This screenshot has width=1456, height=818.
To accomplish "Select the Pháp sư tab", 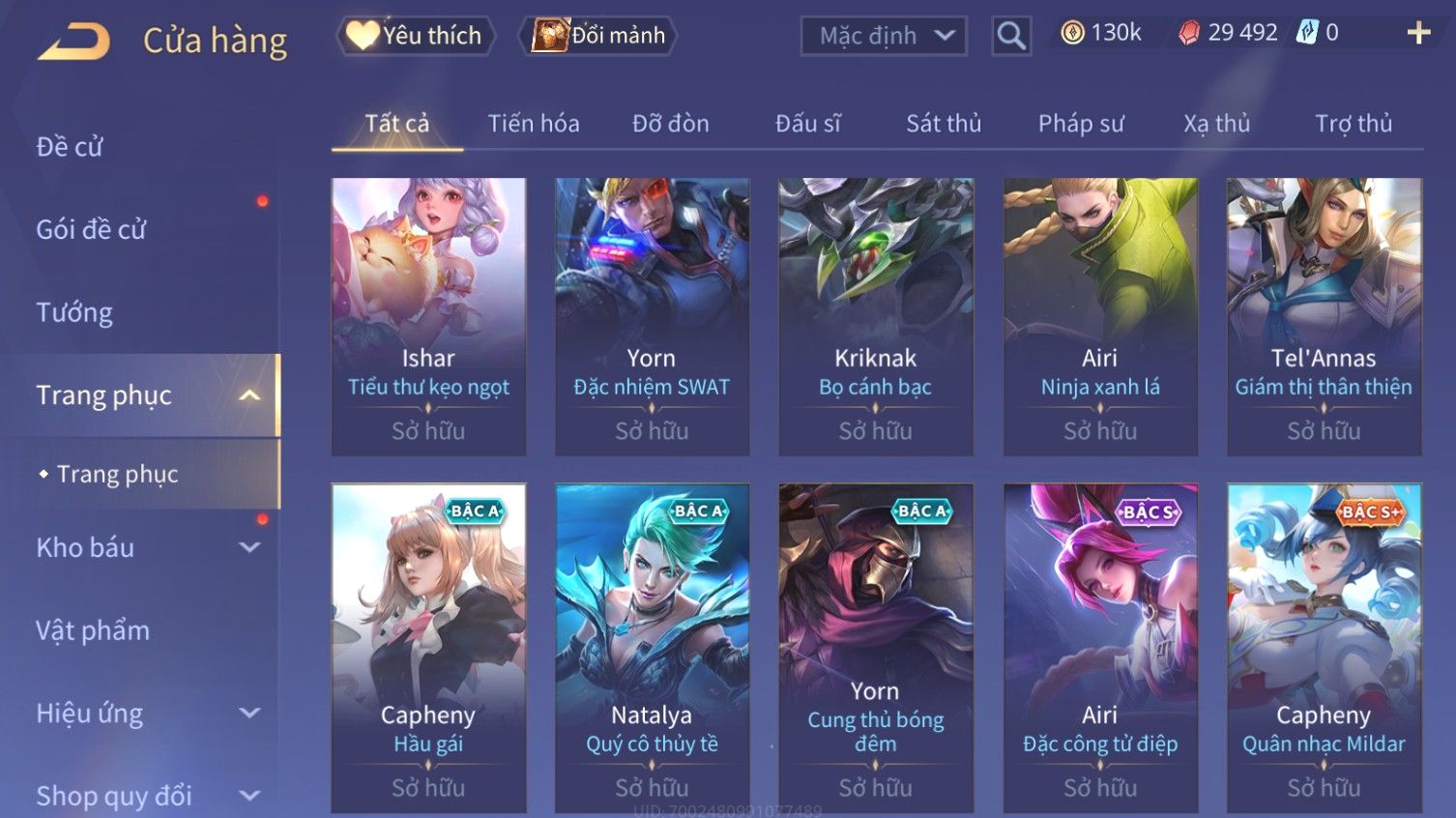I will click(1081, 124).
